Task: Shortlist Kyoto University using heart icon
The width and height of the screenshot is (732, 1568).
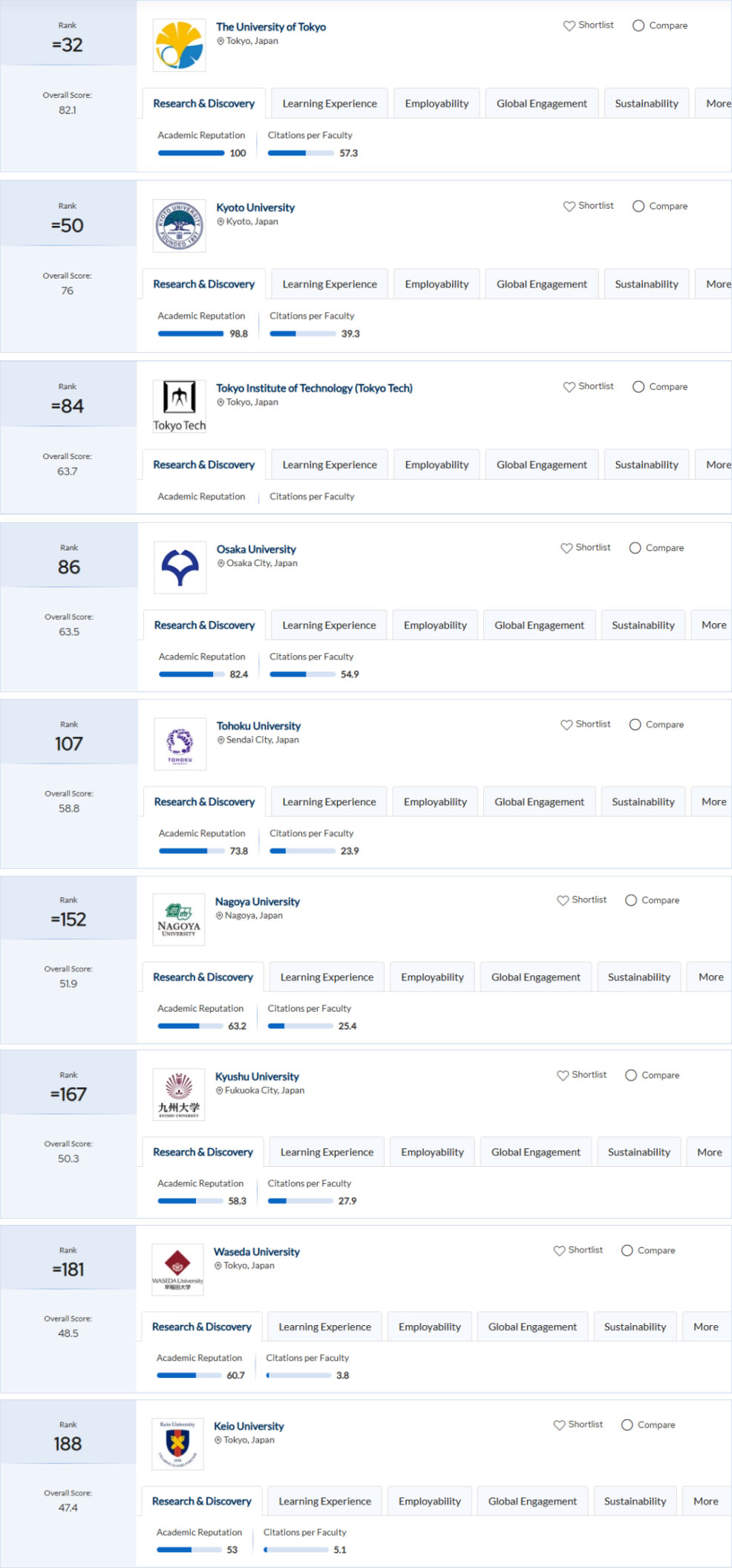Action: 569,206
